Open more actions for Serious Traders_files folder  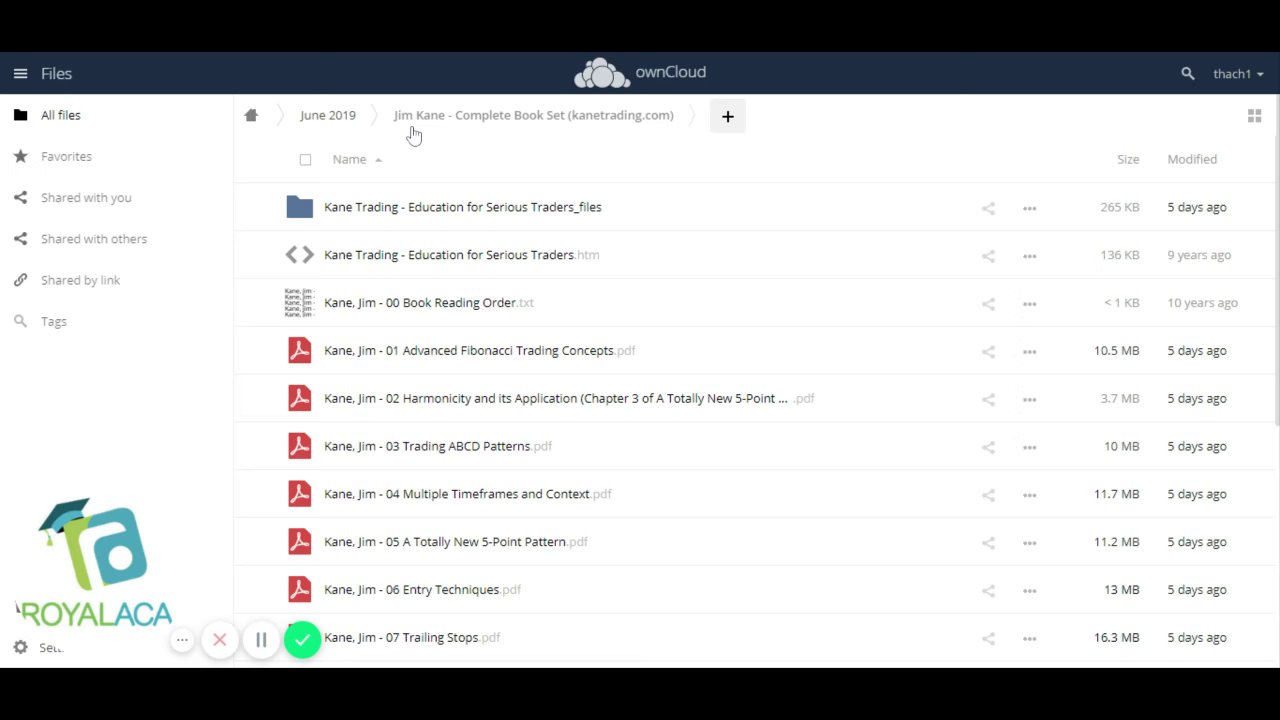(x=1030, y=208)
